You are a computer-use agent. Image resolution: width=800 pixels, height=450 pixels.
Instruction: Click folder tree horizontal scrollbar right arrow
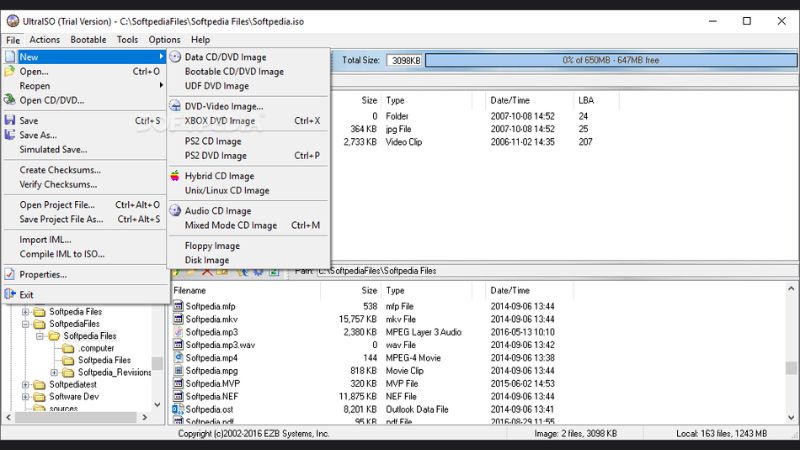pos(145,417)
